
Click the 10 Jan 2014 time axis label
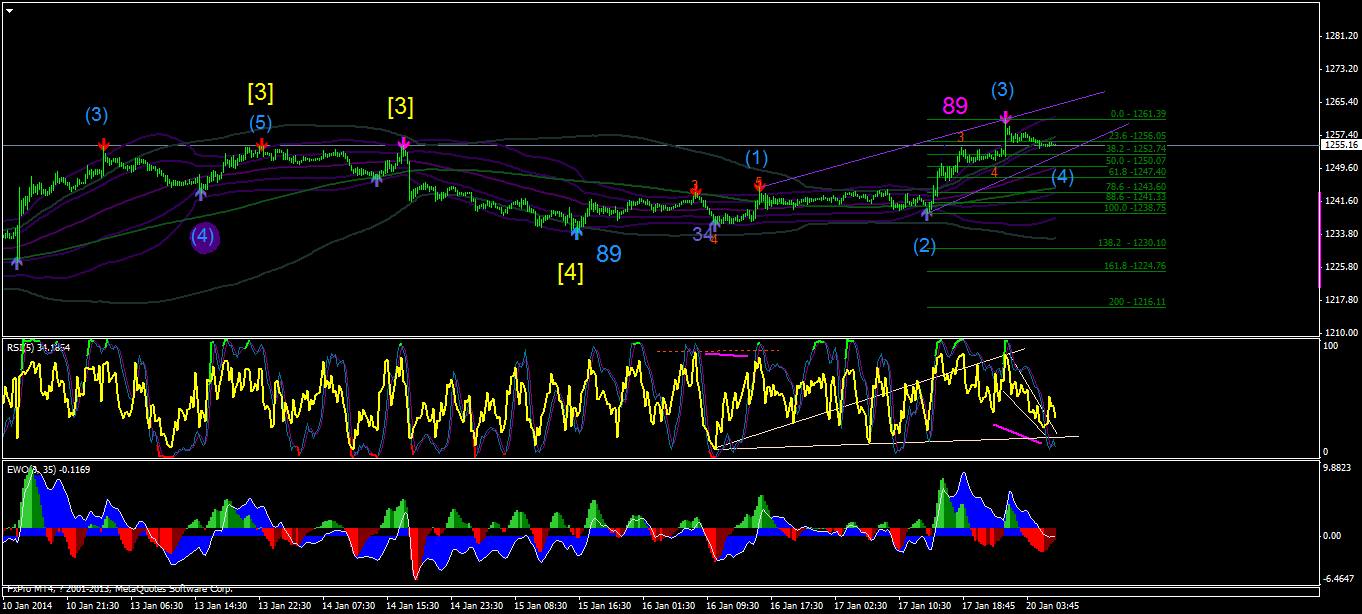pyautogui.click(x=27, y=606)
